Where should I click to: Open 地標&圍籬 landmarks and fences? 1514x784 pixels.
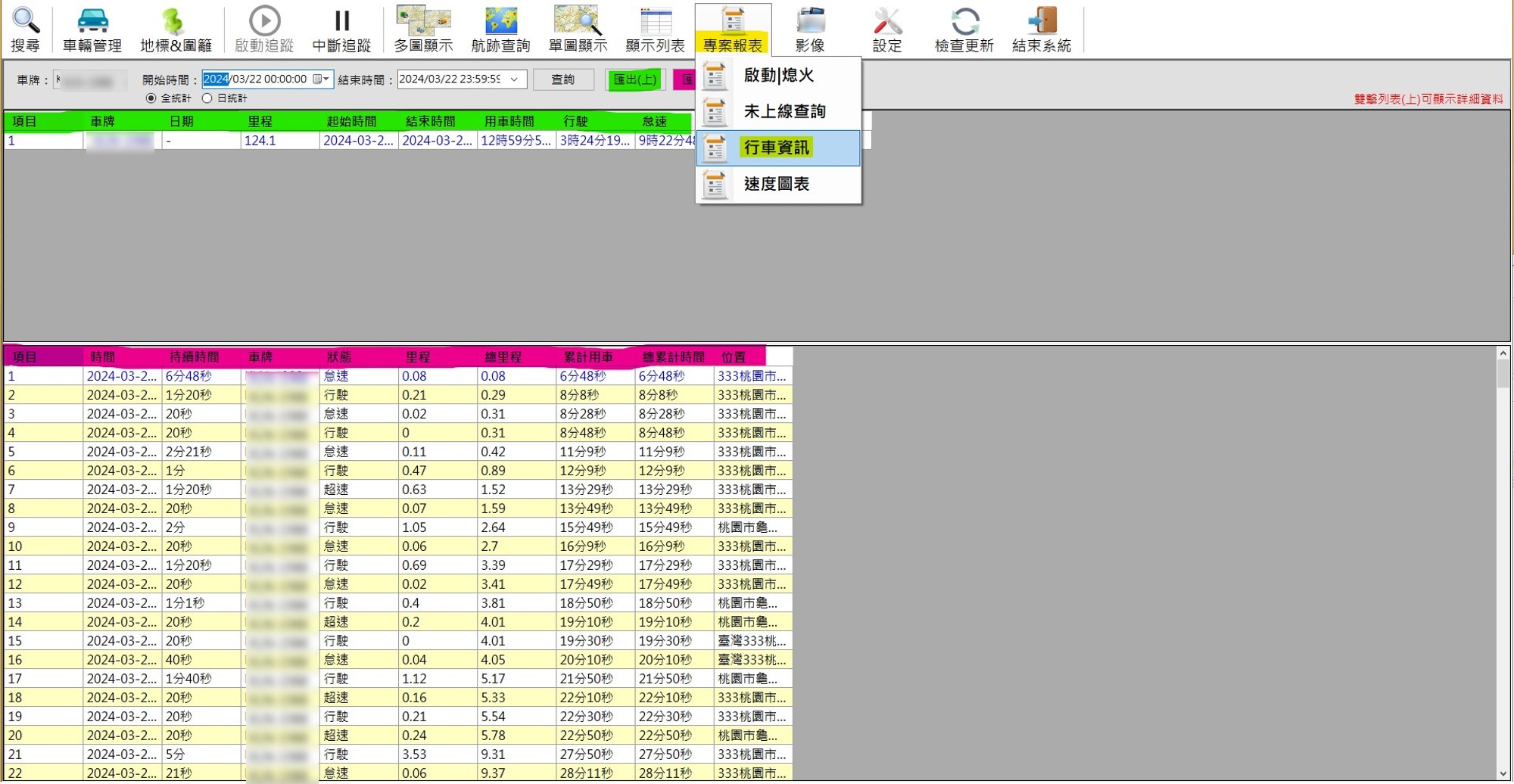(x=176, y=30)
